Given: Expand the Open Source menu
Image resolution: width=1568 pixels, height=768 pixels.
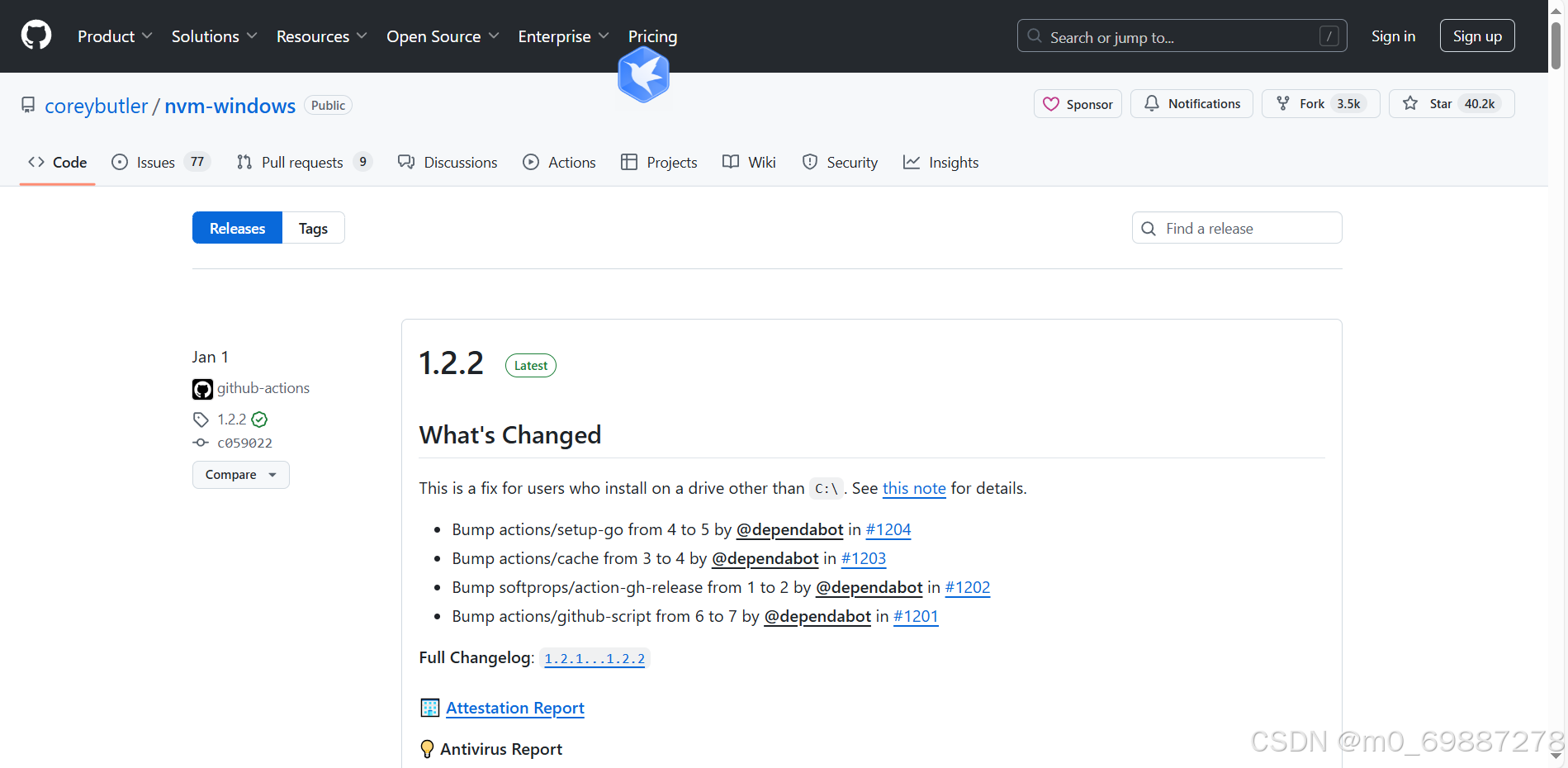Looking at the screenshot, I should [443, 36].
